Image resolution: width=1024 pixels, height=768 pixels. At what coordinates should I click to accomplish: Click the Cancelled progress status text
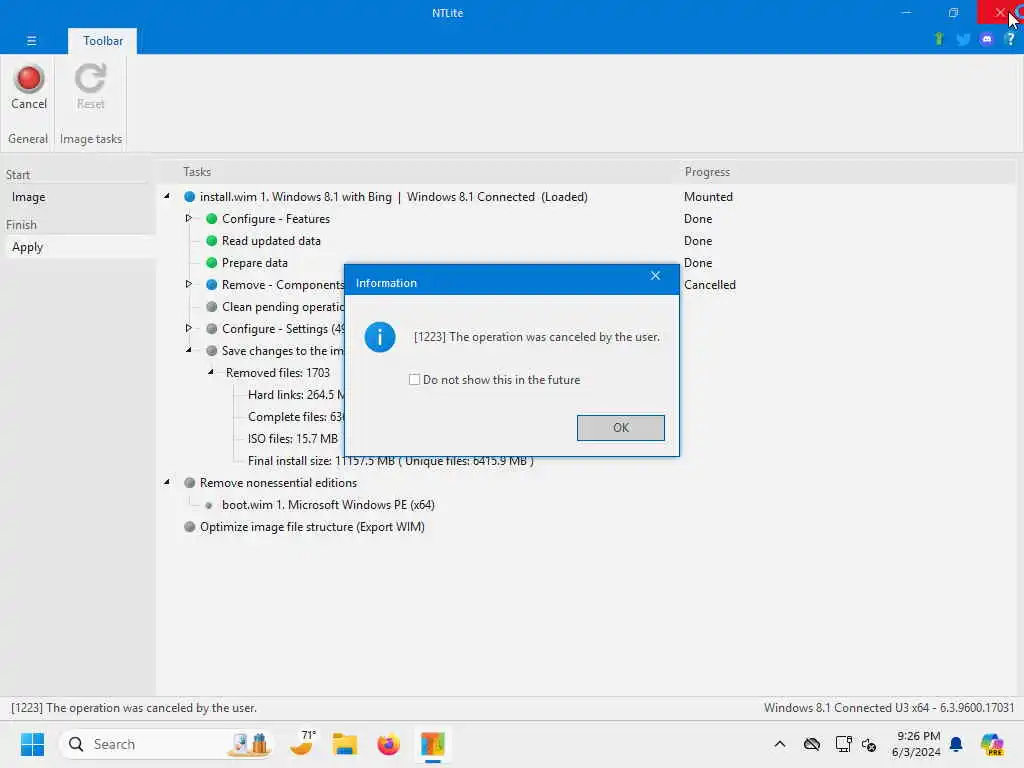[x=710, y=285]
